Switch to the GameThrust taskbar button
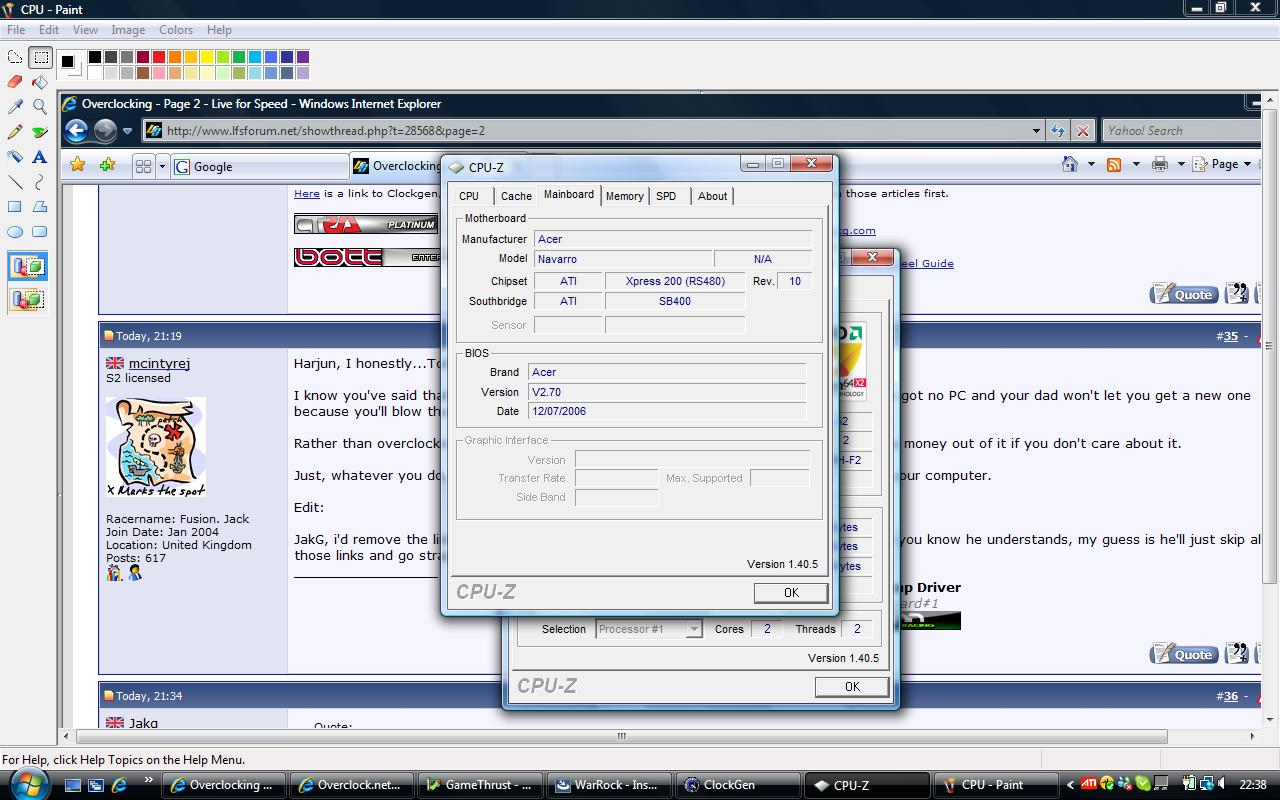1280x800 pixels. [482, 785]
